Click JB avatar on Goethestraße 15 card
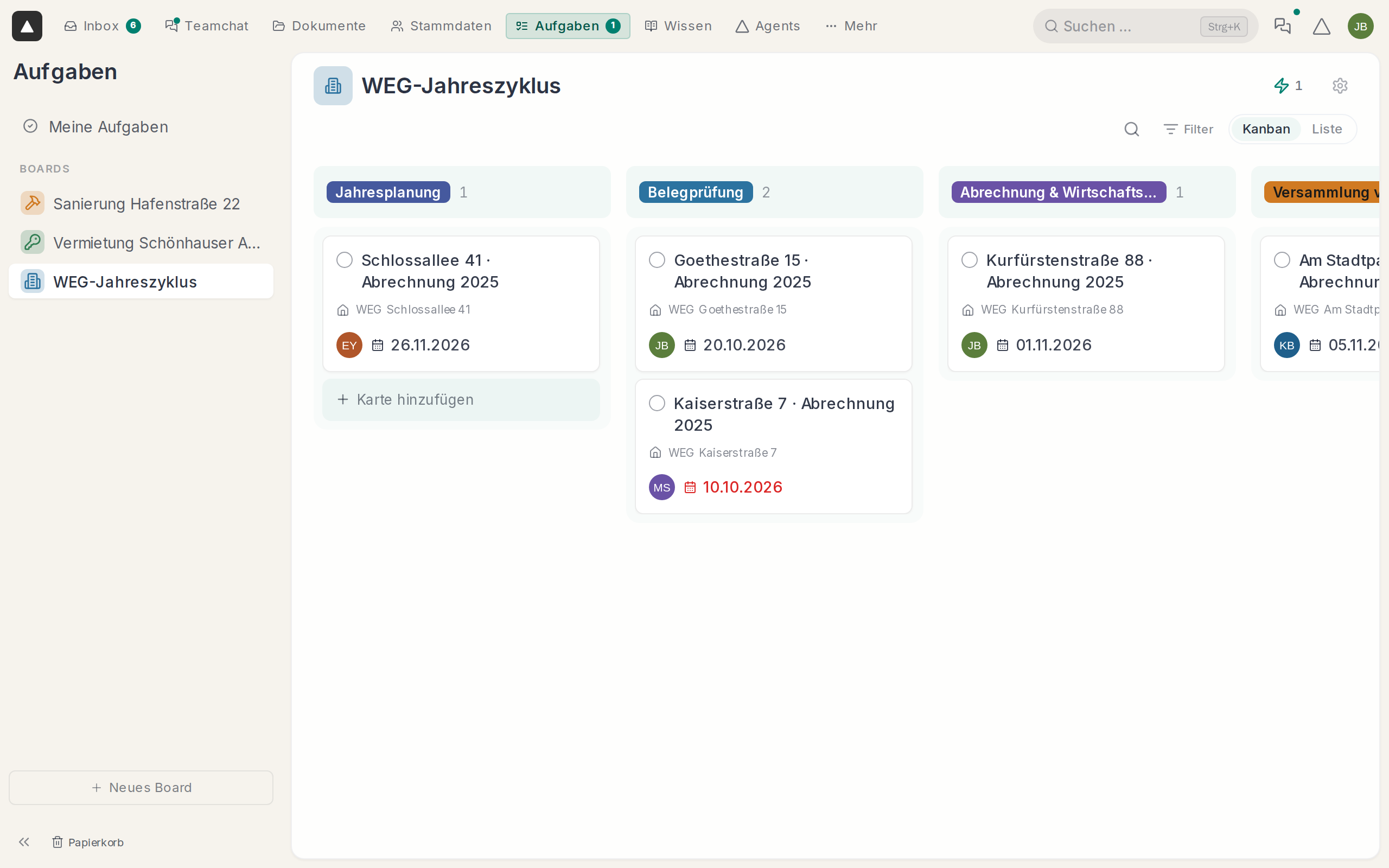Screen dimensions: 1389x868 coord(661,345)
